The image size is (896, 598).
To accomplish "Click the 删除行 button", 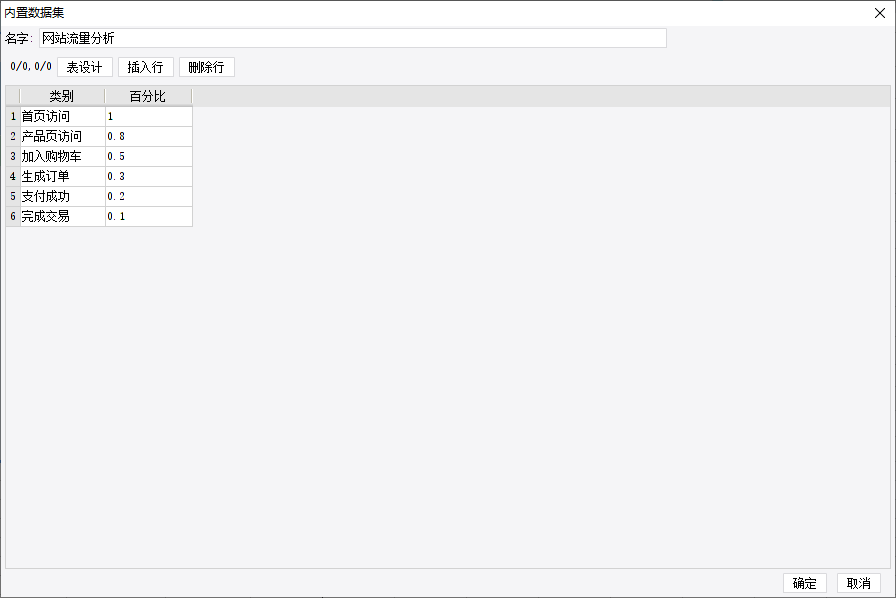I will point(206,67).
